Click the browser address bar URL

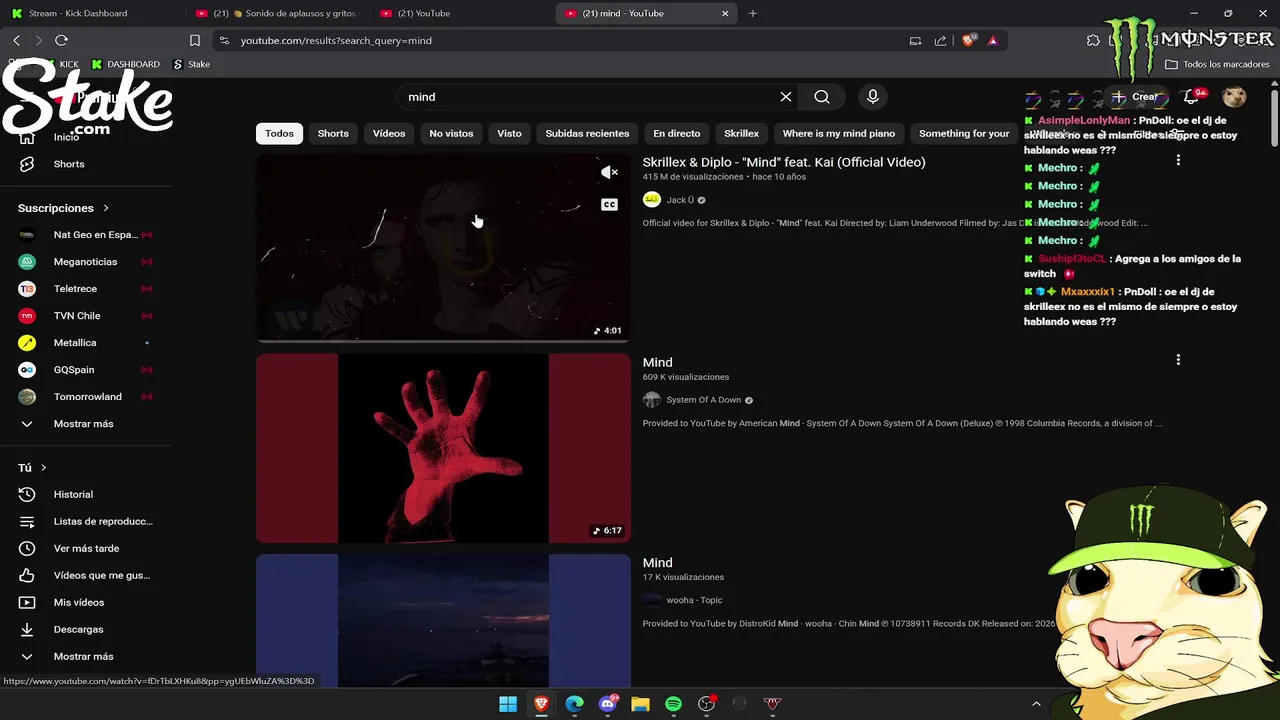336,41
